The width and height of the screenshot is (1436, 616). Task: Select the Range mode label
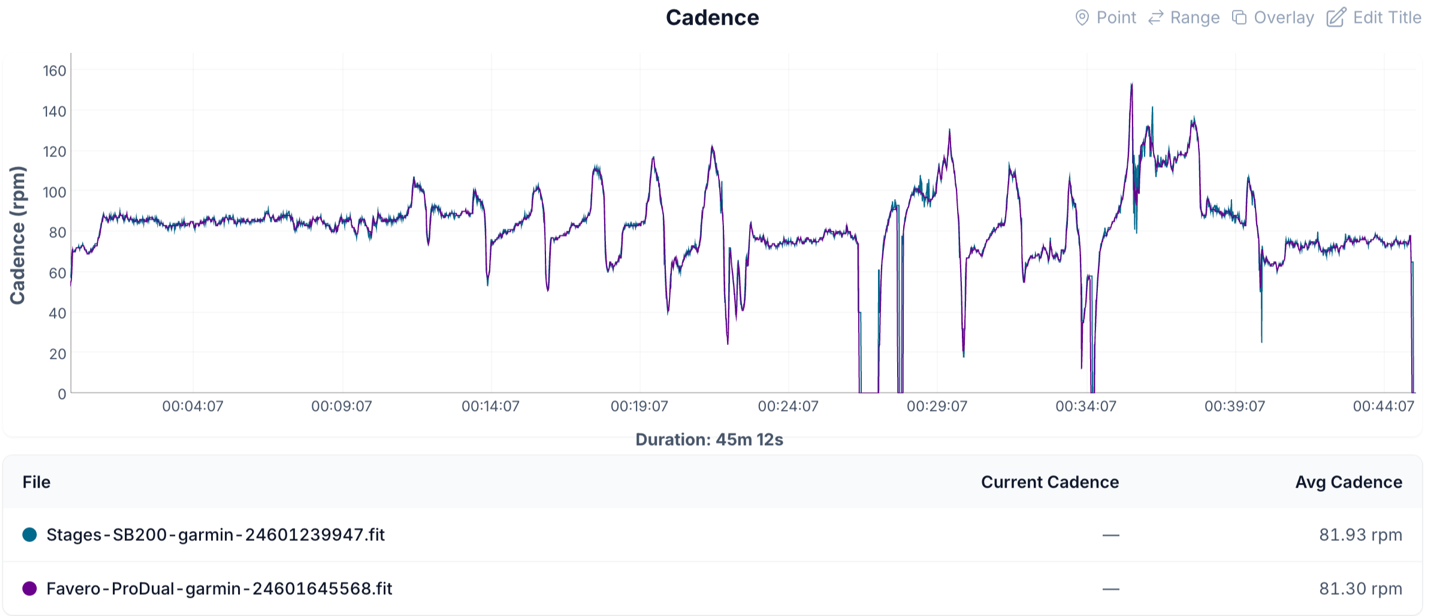pos(1195,18)
